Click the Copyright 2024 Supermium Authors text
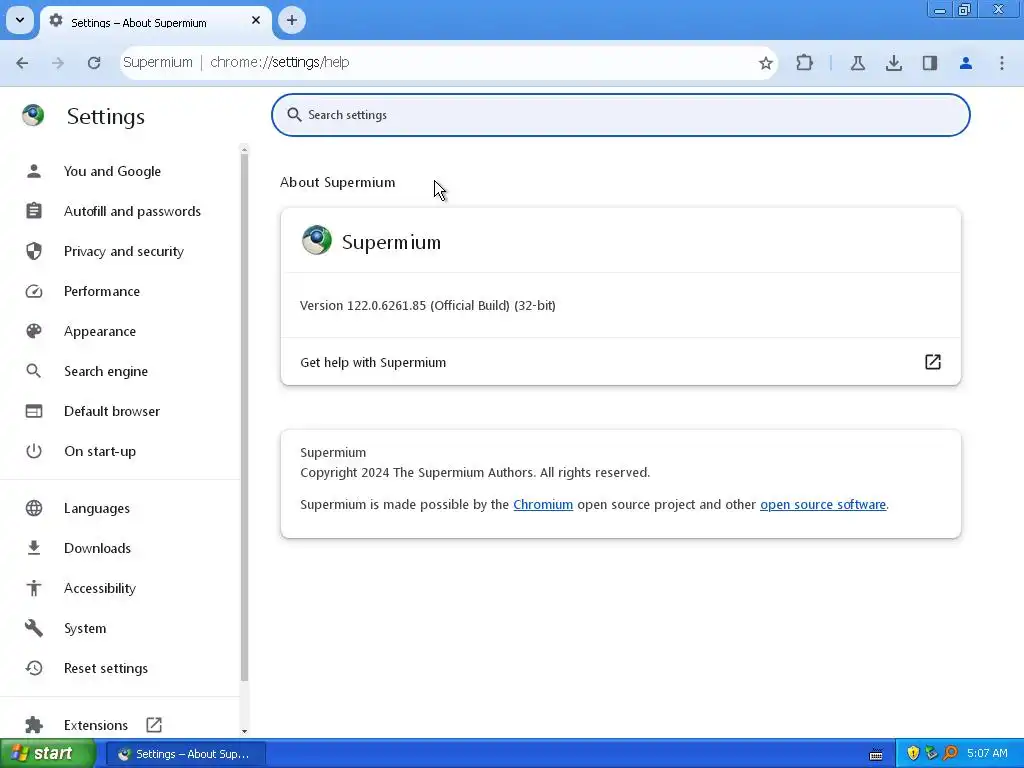The height and width of the screenshot is (768, 1024). click(x=475, y=473)
